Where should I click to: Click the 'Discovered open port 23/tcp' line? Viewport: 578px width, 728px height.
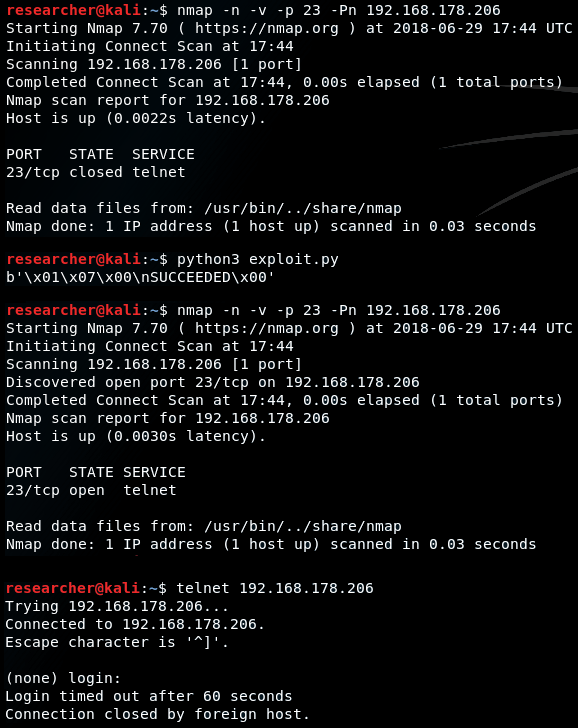tap(213, 382)
